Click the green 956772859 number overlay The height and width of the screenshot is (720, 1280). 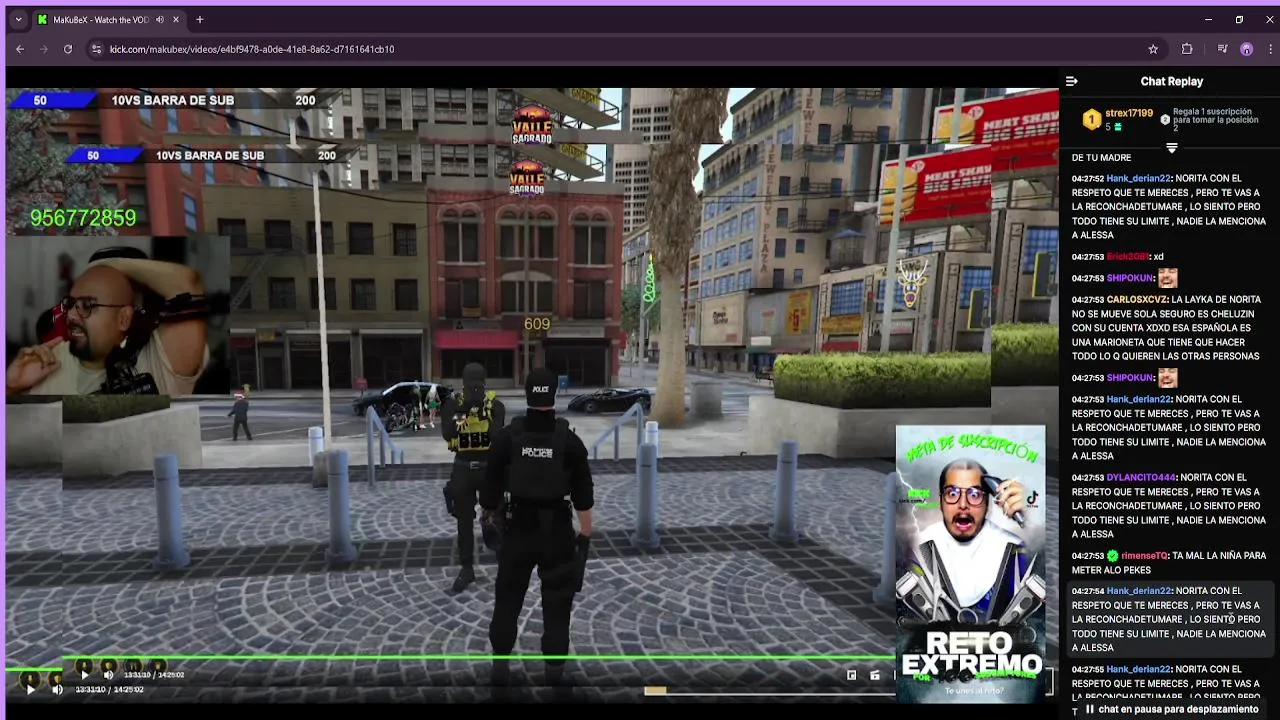(x=83, y=218)
